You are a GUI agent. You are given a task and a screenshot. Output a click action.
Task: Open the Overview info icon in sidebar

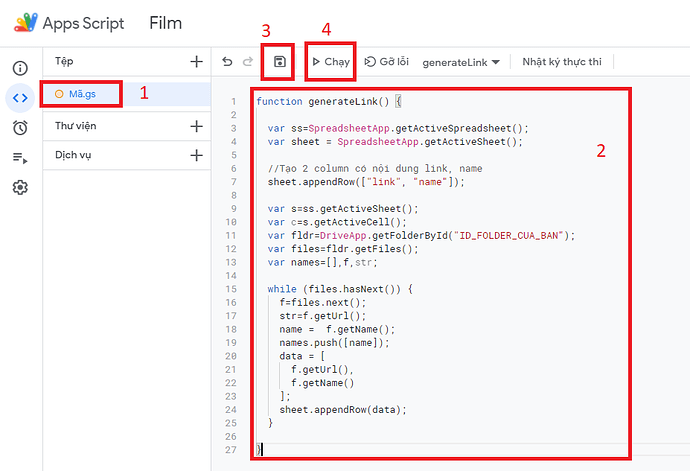pyautogui.click(x=20, y=68)
